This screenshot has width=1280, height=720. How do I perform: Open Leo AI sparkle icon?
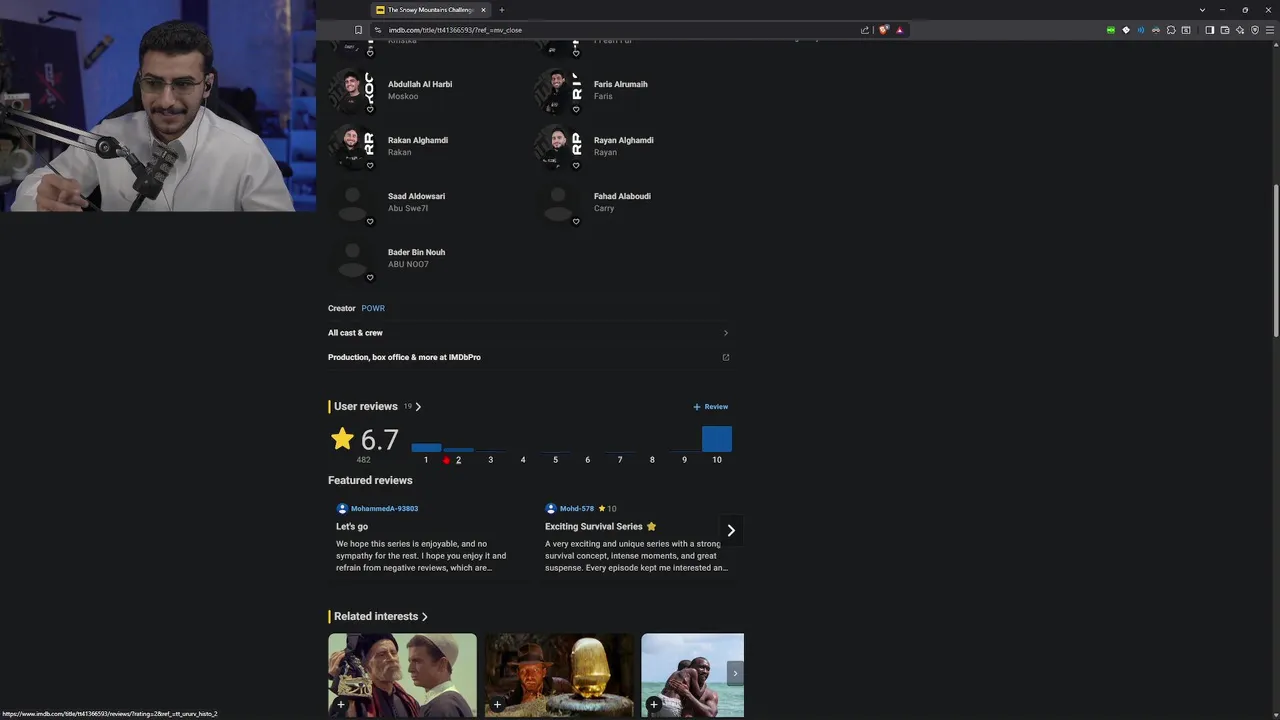click(x=1240, y=30)
